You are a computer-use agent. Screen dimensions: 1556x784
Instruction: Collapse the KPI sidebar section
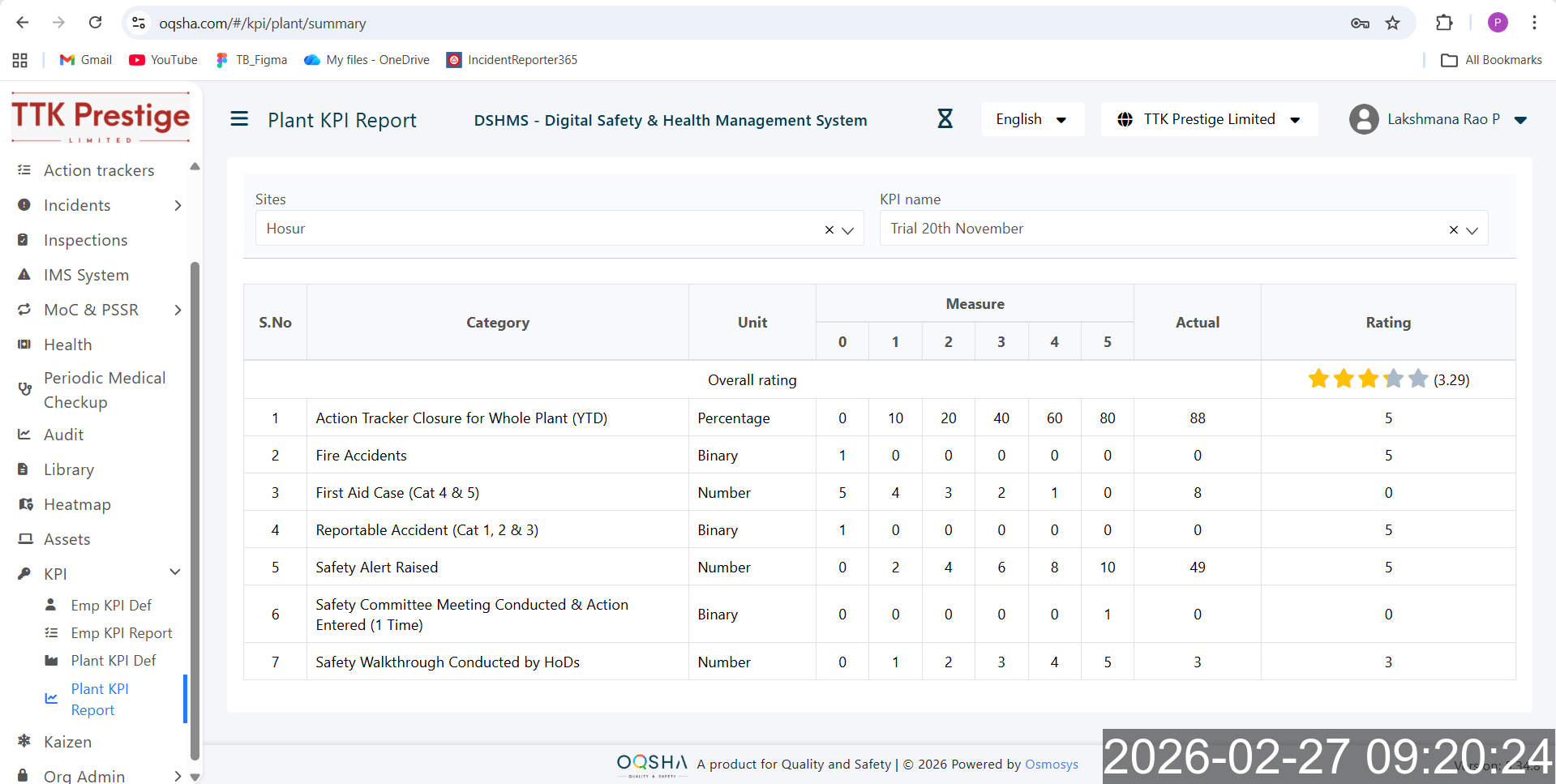(x=175, y=572)
